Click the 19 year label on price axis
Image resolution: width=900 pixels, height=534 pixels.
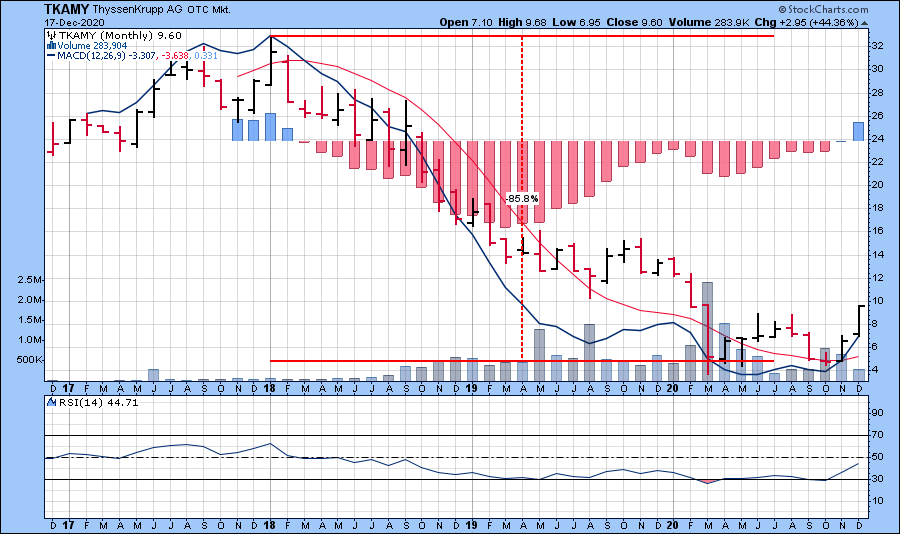coord(472,386)
